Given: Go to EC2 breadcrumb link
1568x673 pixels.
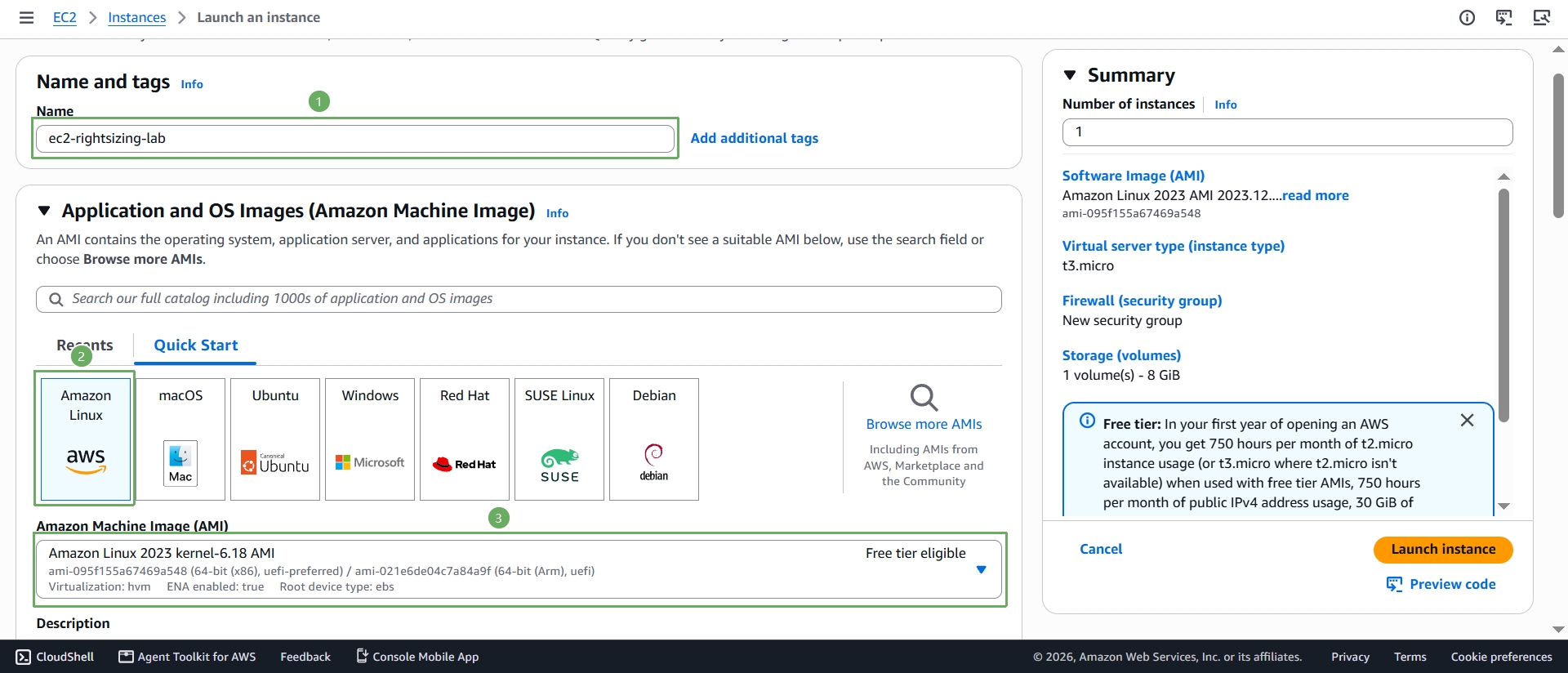Looking at the screenshot, I should (65, 17).
